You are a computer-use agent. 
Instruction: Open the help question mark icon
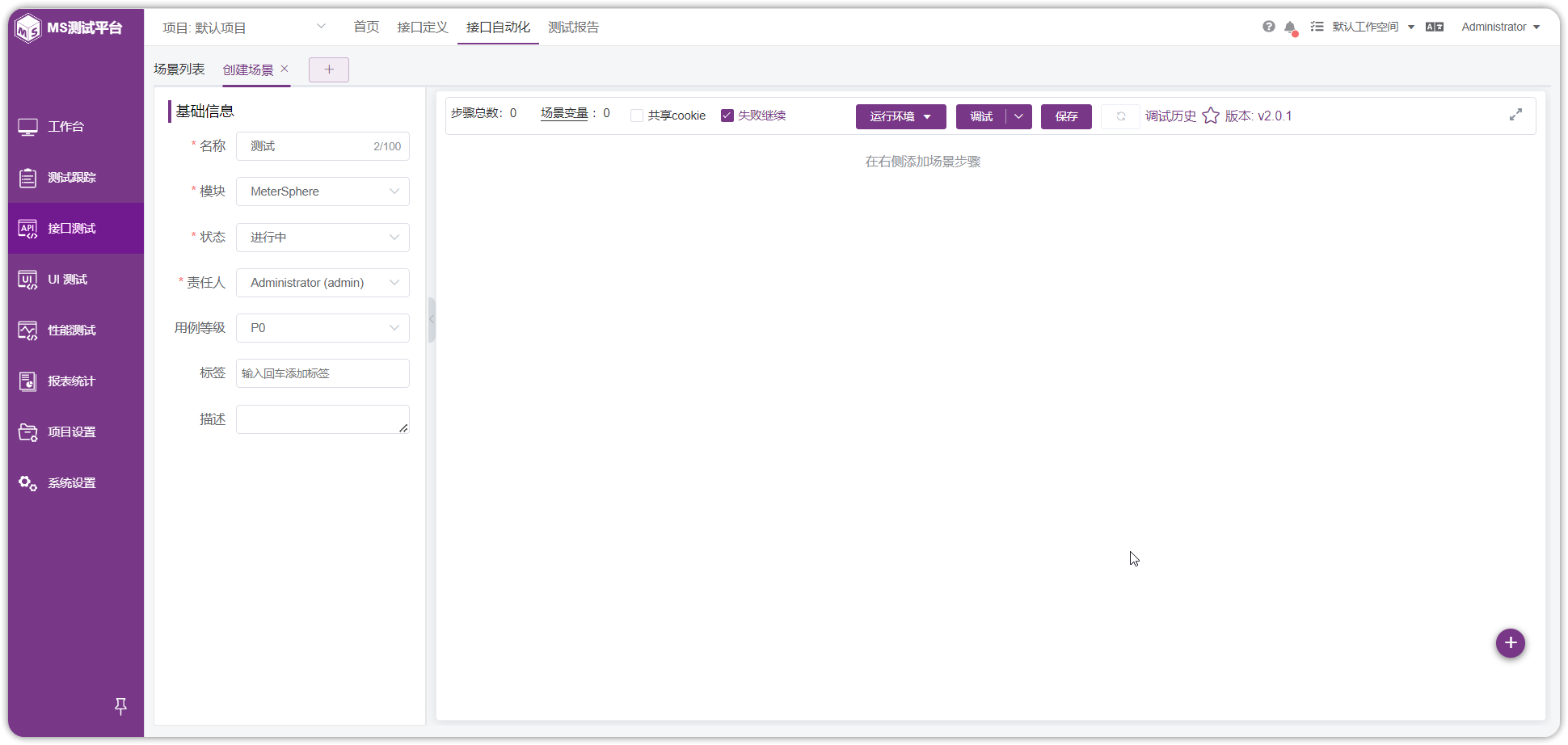pos(1269,27)
